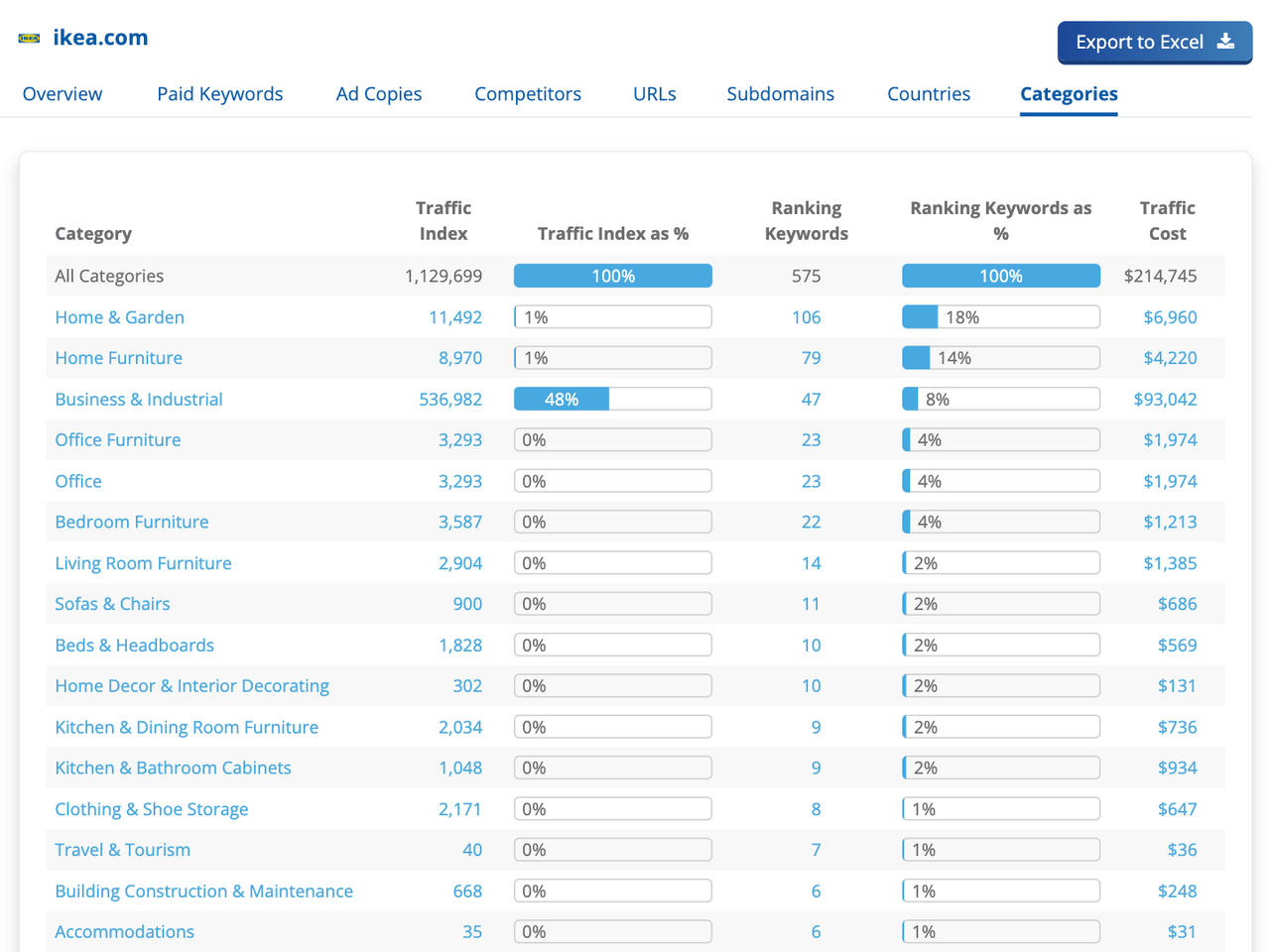Select the Competitors tab
This screenshot has width=1270, height=952.
(x=528, y=94)
